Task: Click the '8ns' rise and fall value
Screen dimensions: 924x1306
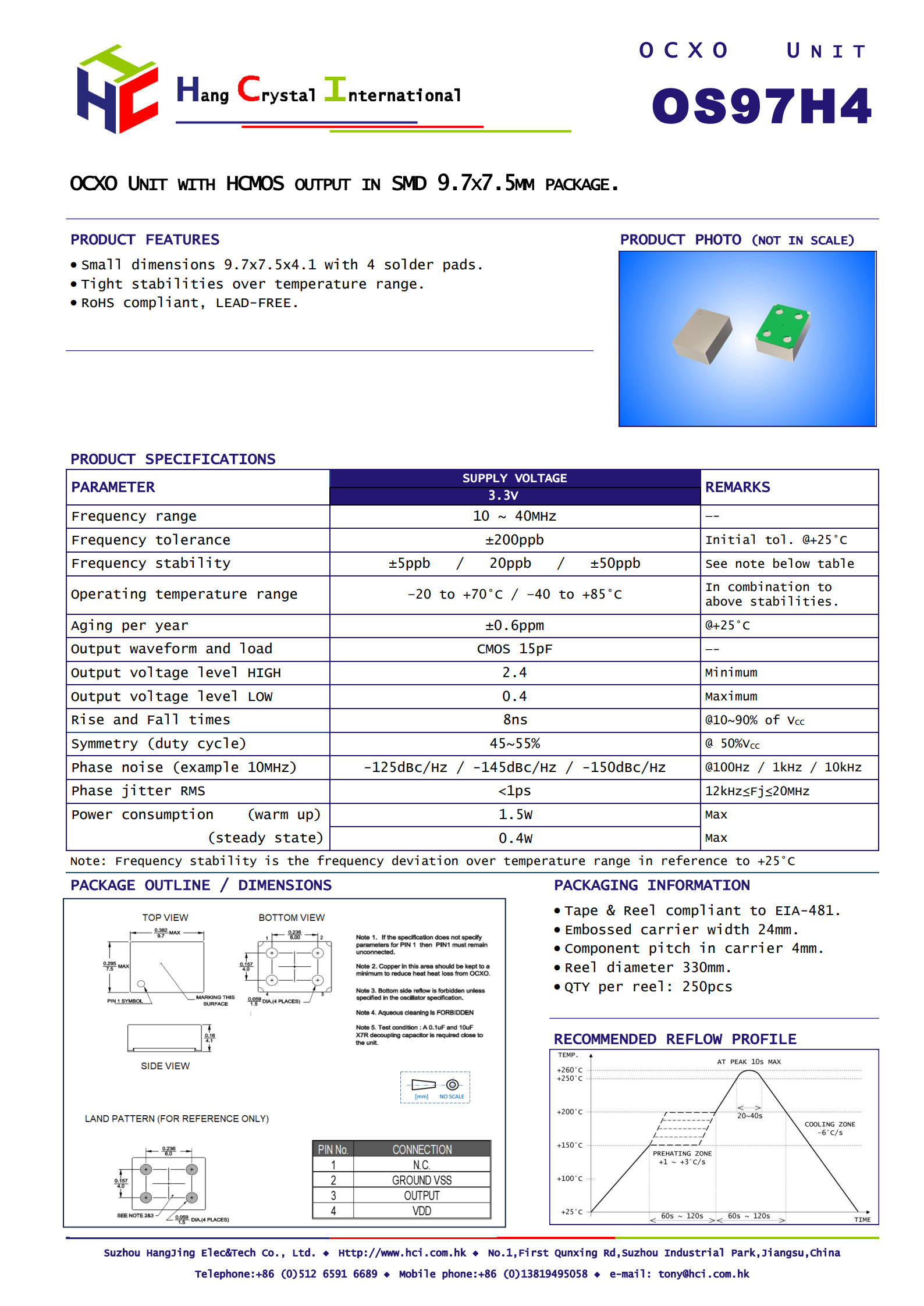Action: point(515,720)
